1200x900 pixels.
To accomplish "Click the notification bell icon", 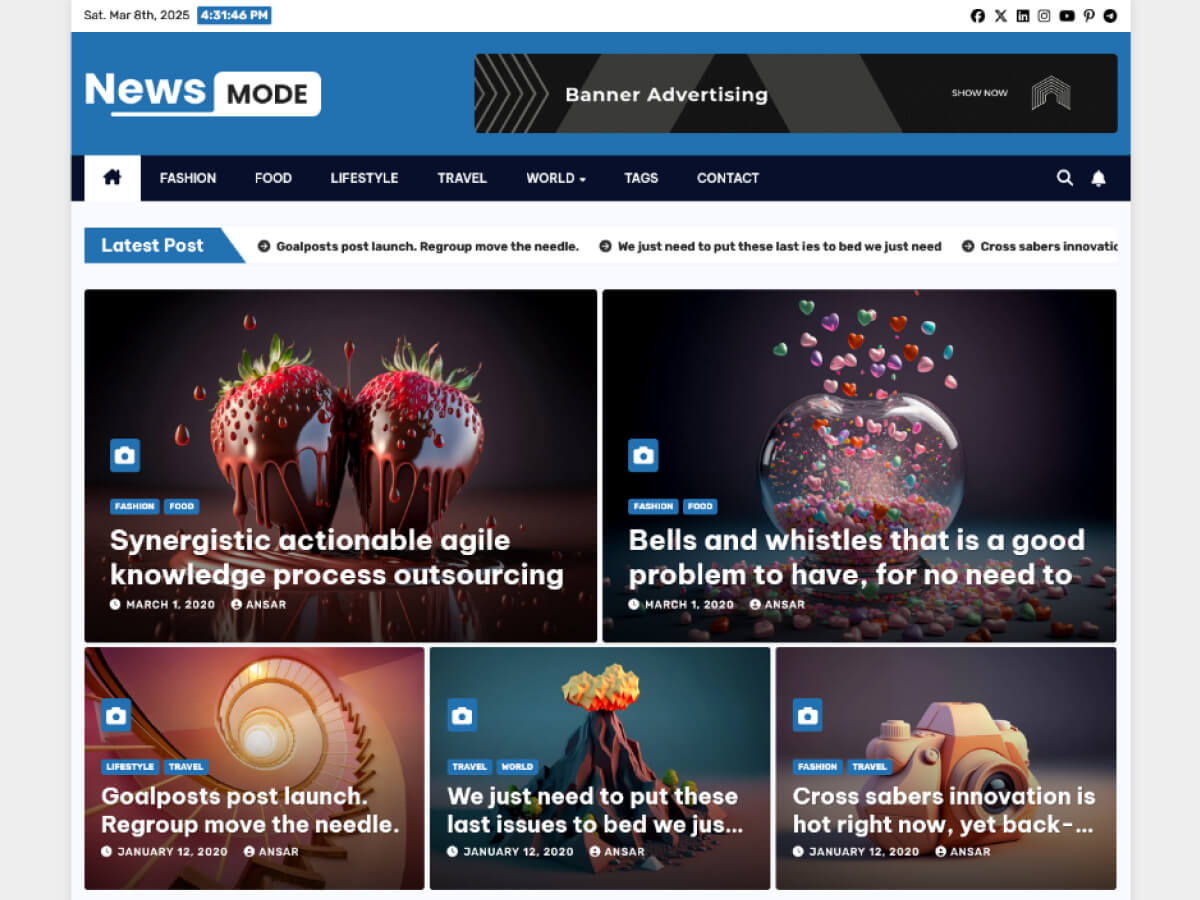I will [1097, 177].
